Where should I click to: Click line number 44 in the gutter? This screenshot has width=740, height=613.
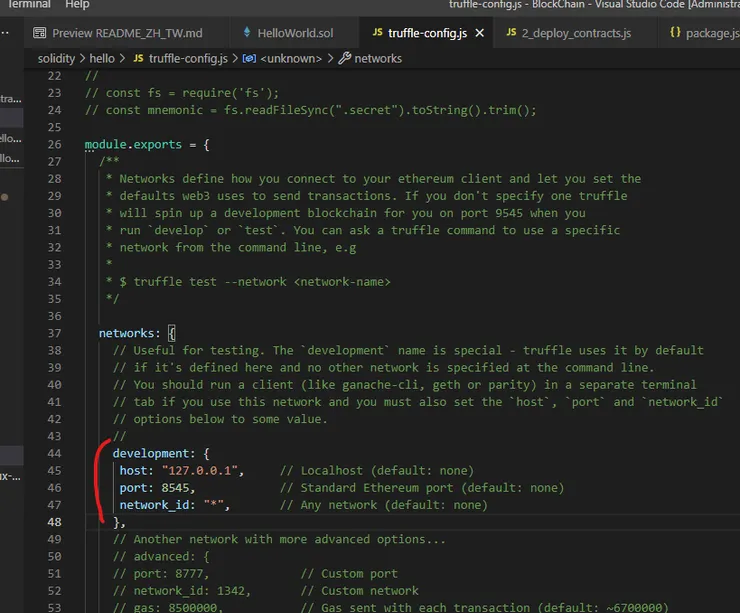(55, 453)
